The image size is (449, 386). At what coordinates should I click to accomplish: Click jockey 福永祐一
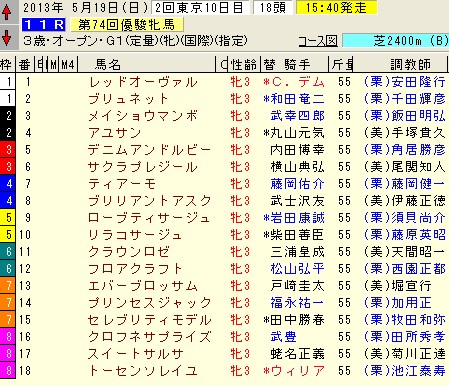297,303
